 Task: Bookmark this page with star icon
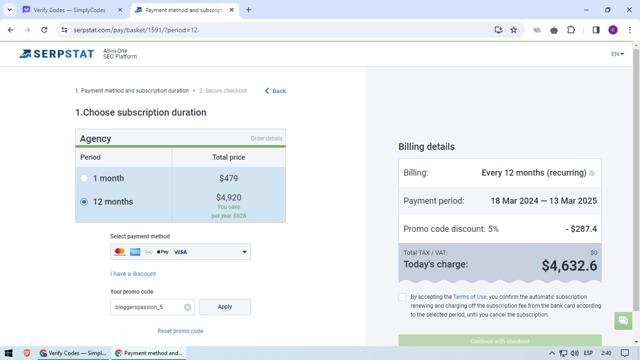(514, 30)
